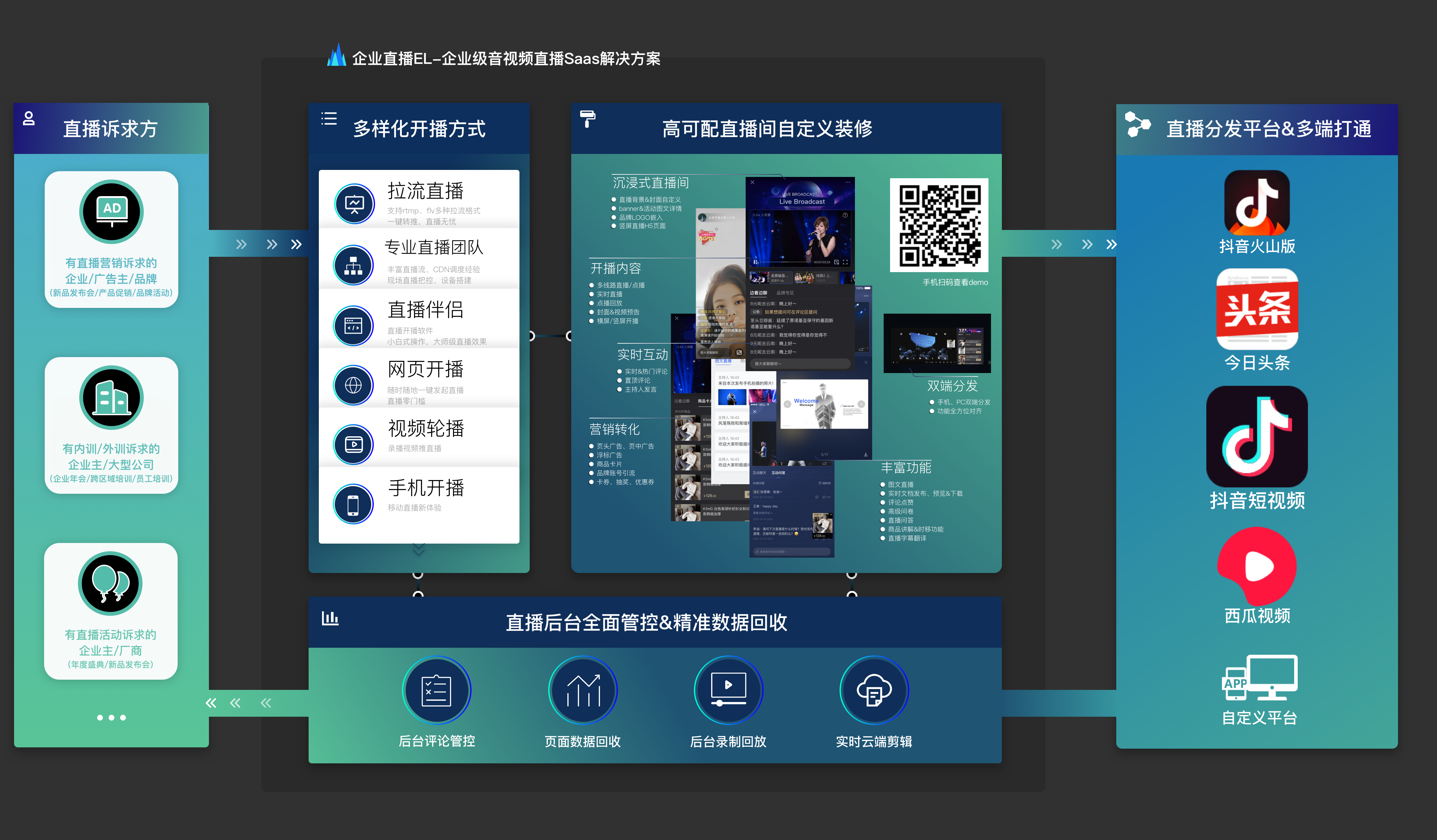Click the AD billboard icon for advertisers
Image resolution: width=1437 pixels, height=840 pixels.
[x=111, y=211]
